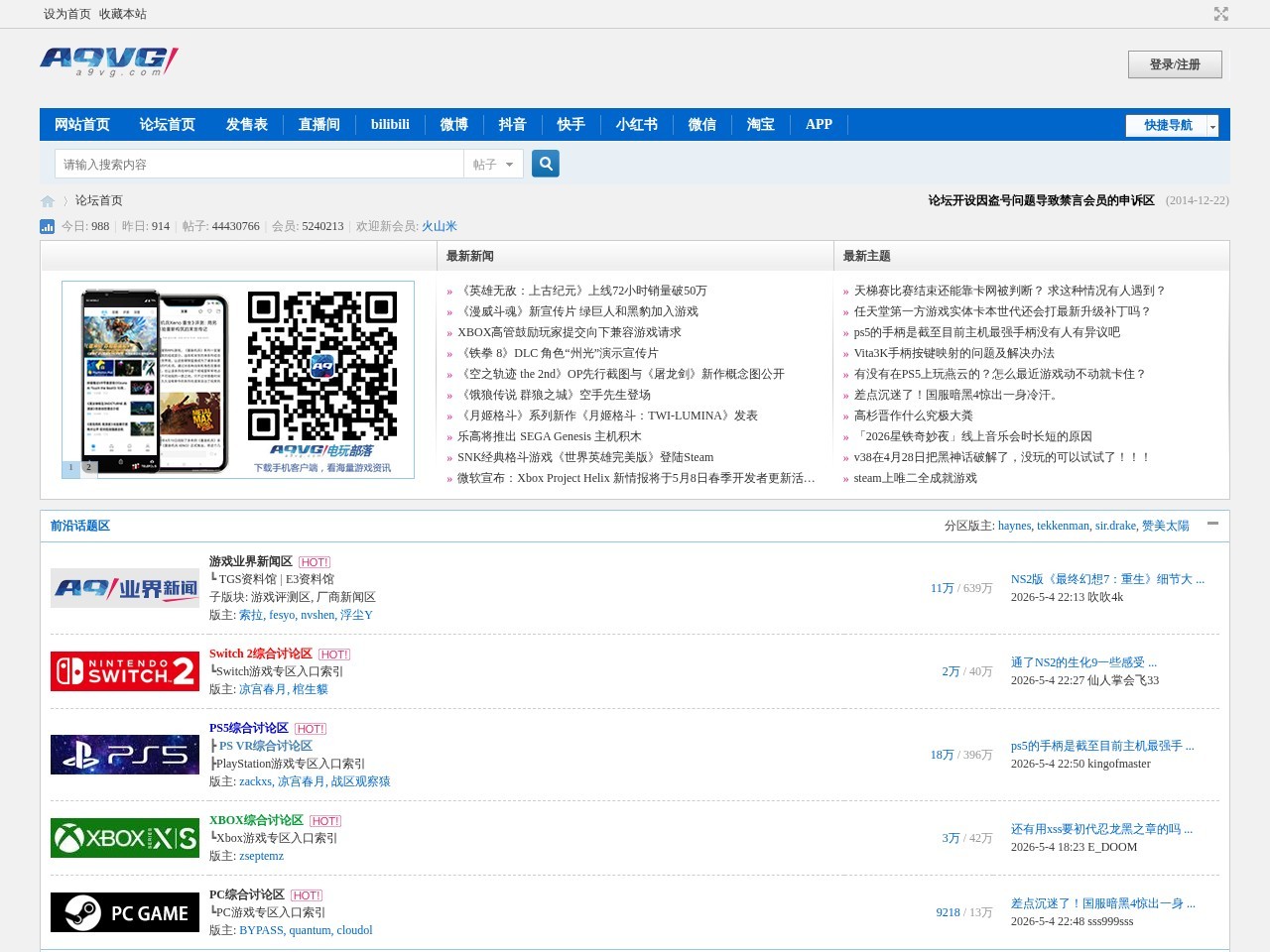Viewport: 1270px width, 952px height.
Task: Open latest post NS2版《最终幻想7：重生》
Action: pos(1107,579)
